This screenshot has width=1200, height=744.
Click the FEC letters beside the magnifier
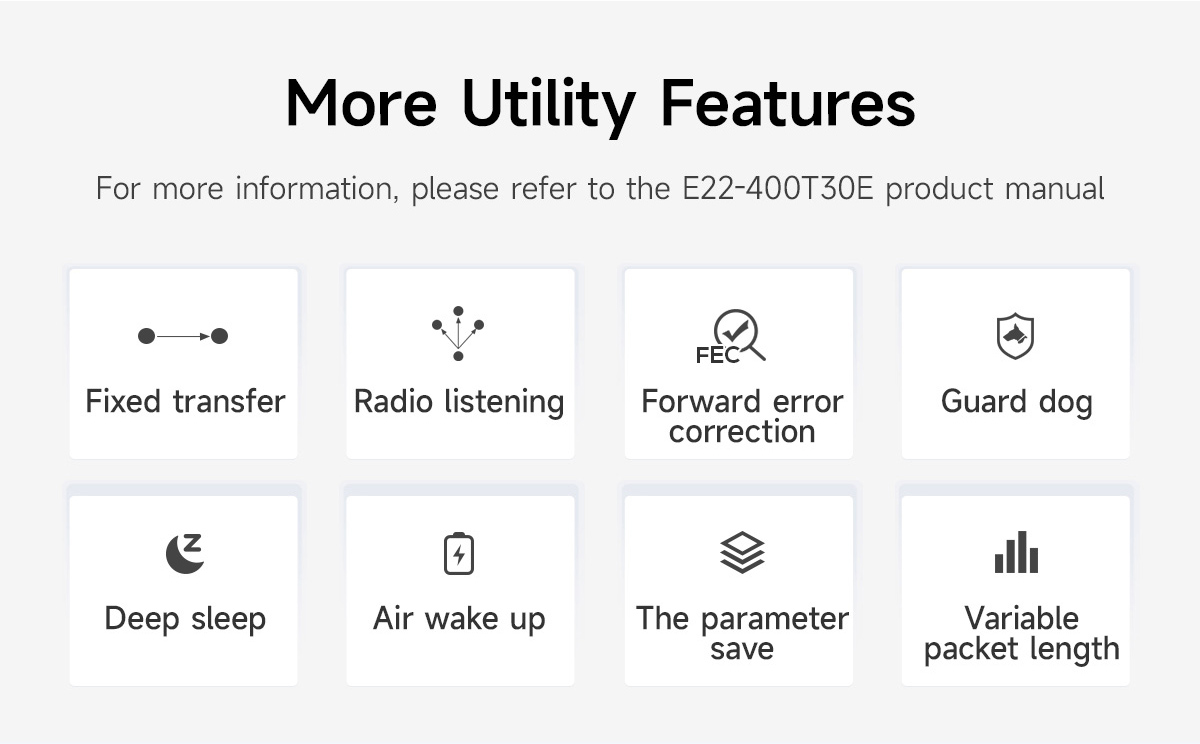(717, 356)
